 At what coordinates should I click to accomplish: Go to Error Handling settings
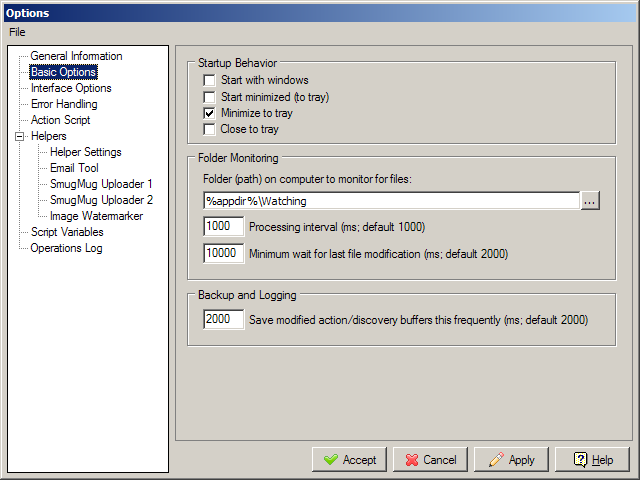(x=64, y=104)
